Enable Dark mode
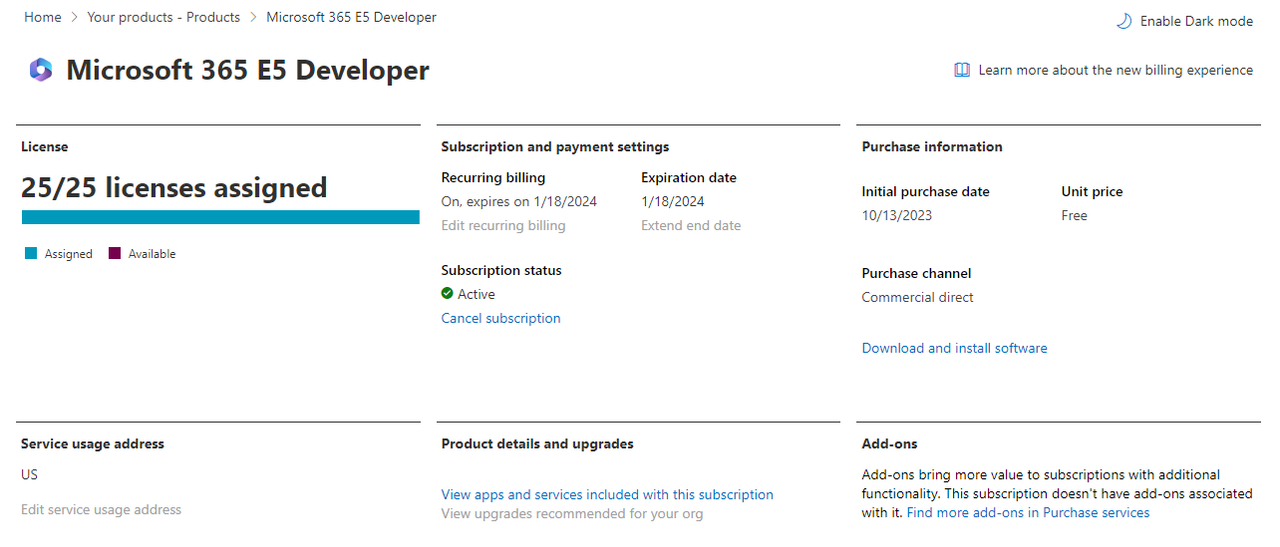The width and height of the screenshot is (1280, 547). point(1196,21)
